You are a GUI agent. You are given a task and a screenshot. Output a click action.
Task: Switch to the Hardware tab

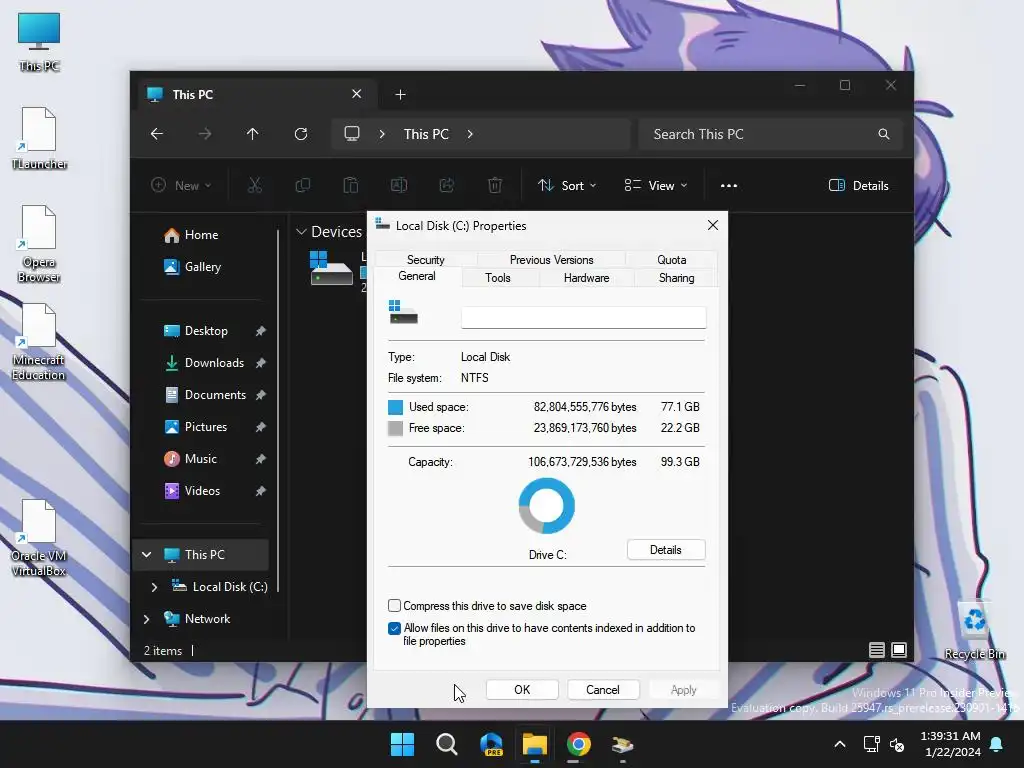(586, 278)
